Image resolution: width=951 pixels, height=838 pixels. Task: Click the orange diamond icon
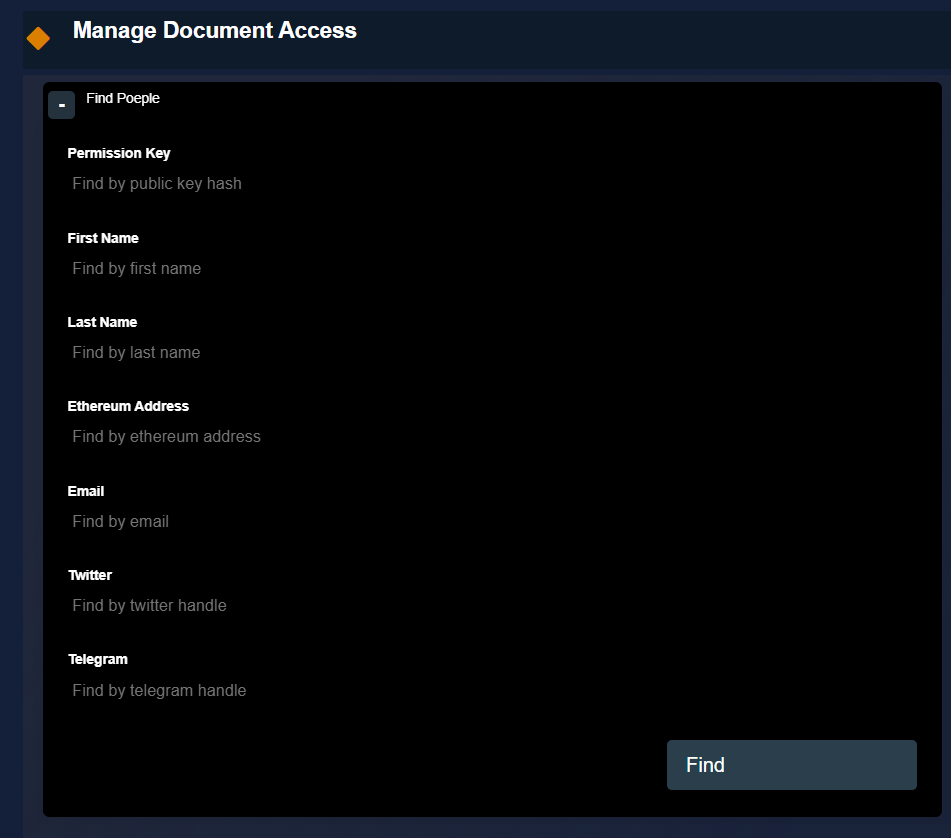click(x=38, y=38)
